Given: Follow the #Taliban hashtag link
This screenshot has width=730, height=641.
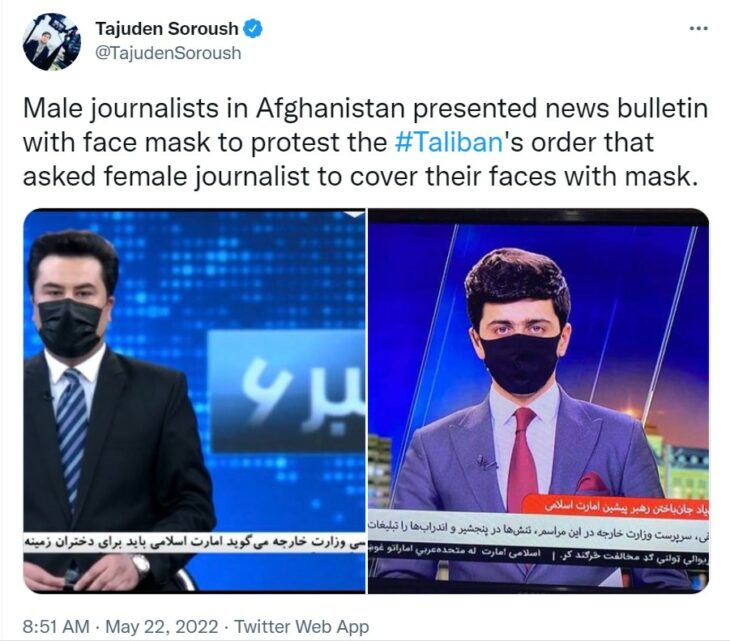Looking at the screenshot, I should point(449,142).
